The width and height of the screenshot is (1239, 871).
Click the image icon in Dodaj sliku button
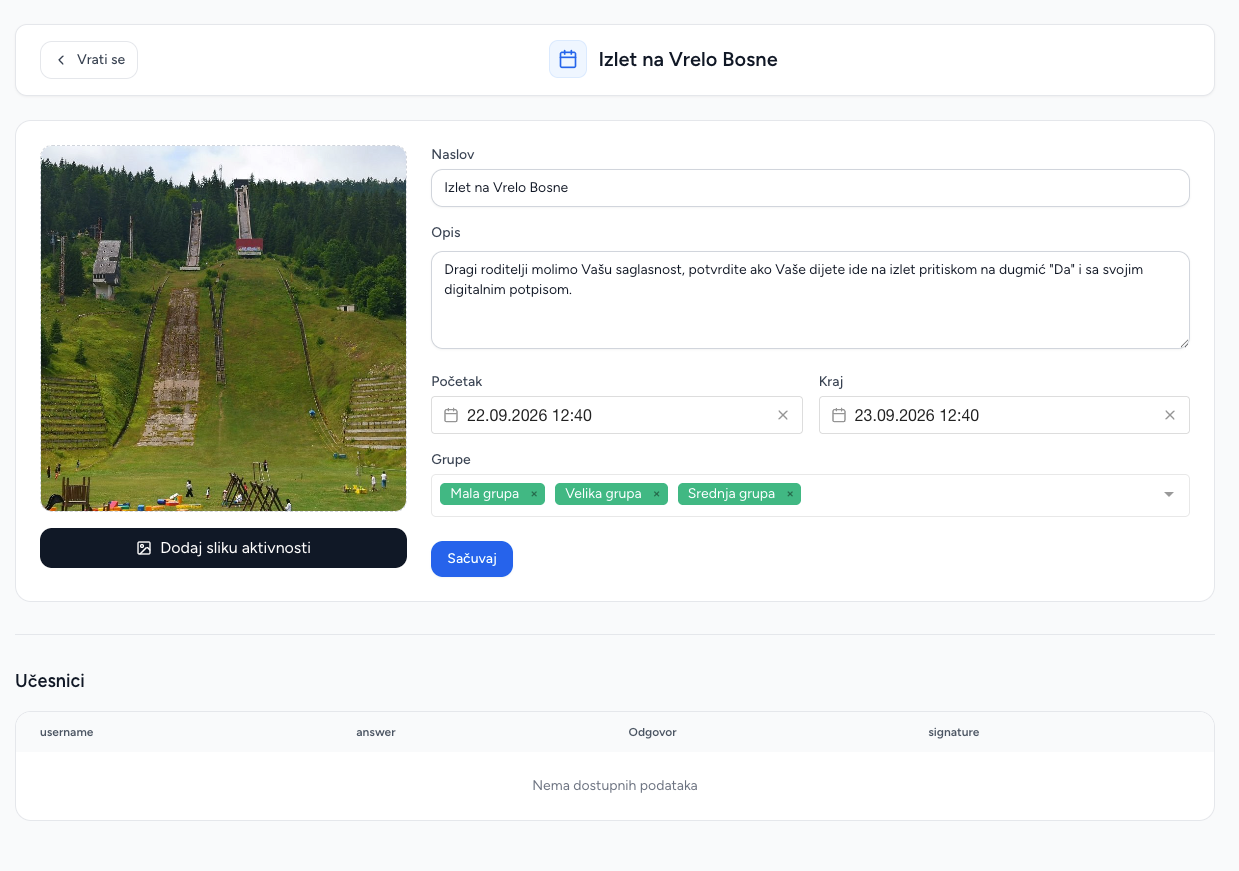point(144,548)
